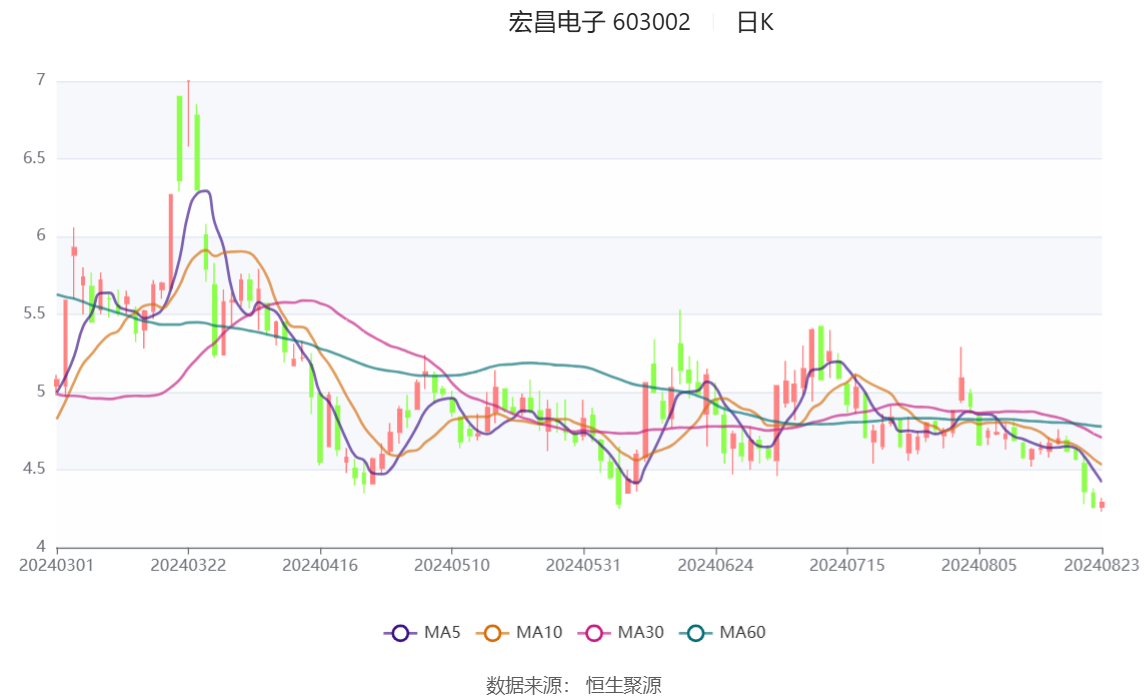
Task: Click the 20240823 date axis label
Action: pos(1101,565)
